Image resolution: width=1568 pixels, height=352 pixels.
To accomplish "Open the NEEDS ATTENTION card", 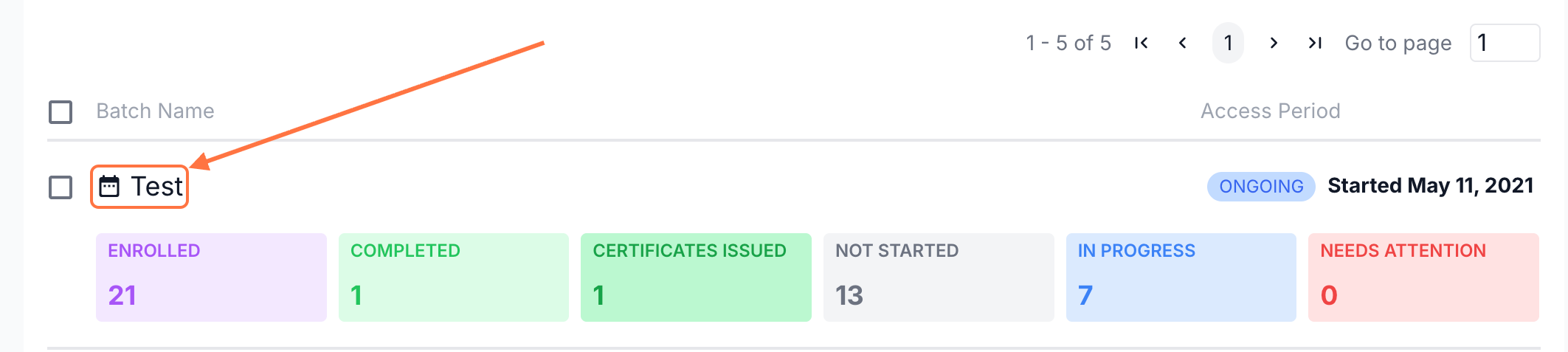I will [1423, 277].
